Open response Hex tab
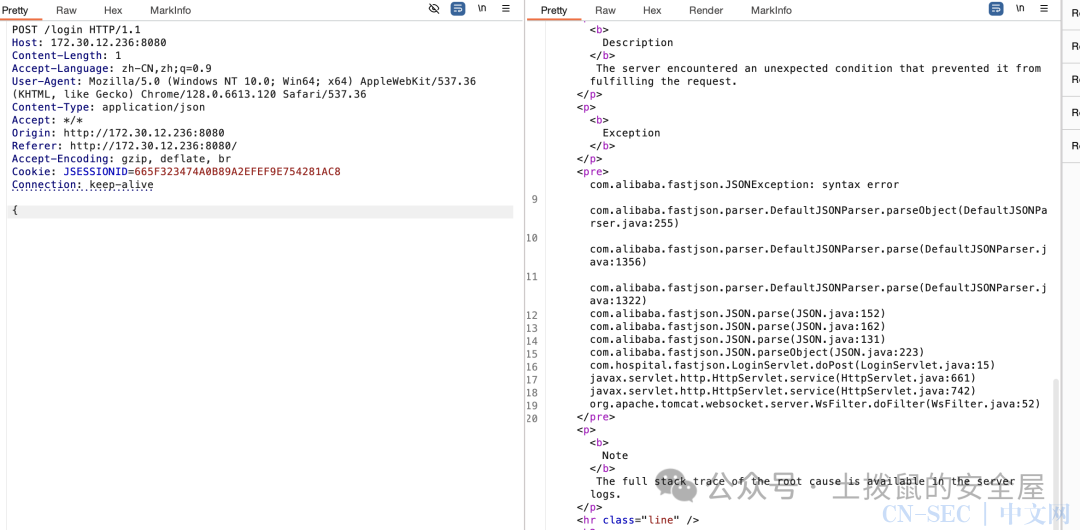 [x=652, y=10]
